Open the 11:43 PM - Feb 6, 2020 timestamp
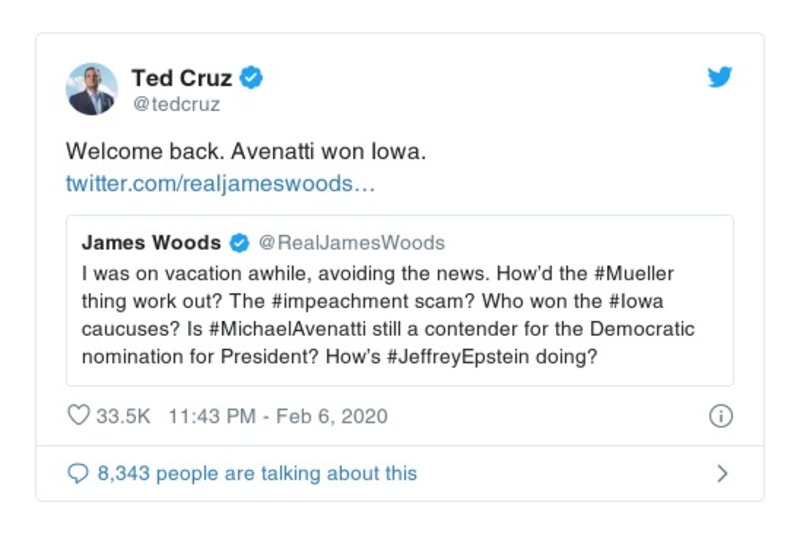 tap(272, 416)
